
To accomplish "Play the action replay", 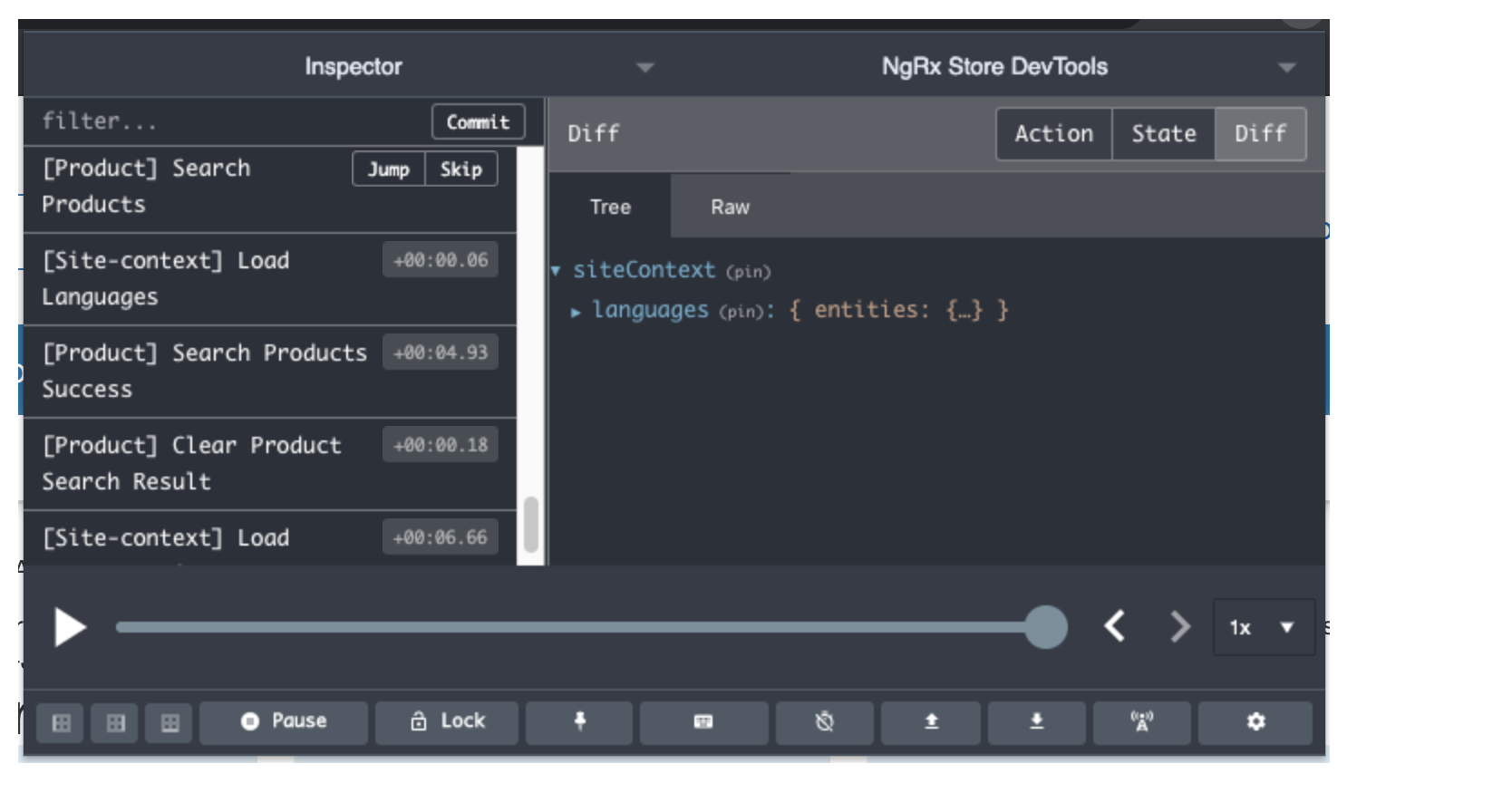I will (69, 627).
